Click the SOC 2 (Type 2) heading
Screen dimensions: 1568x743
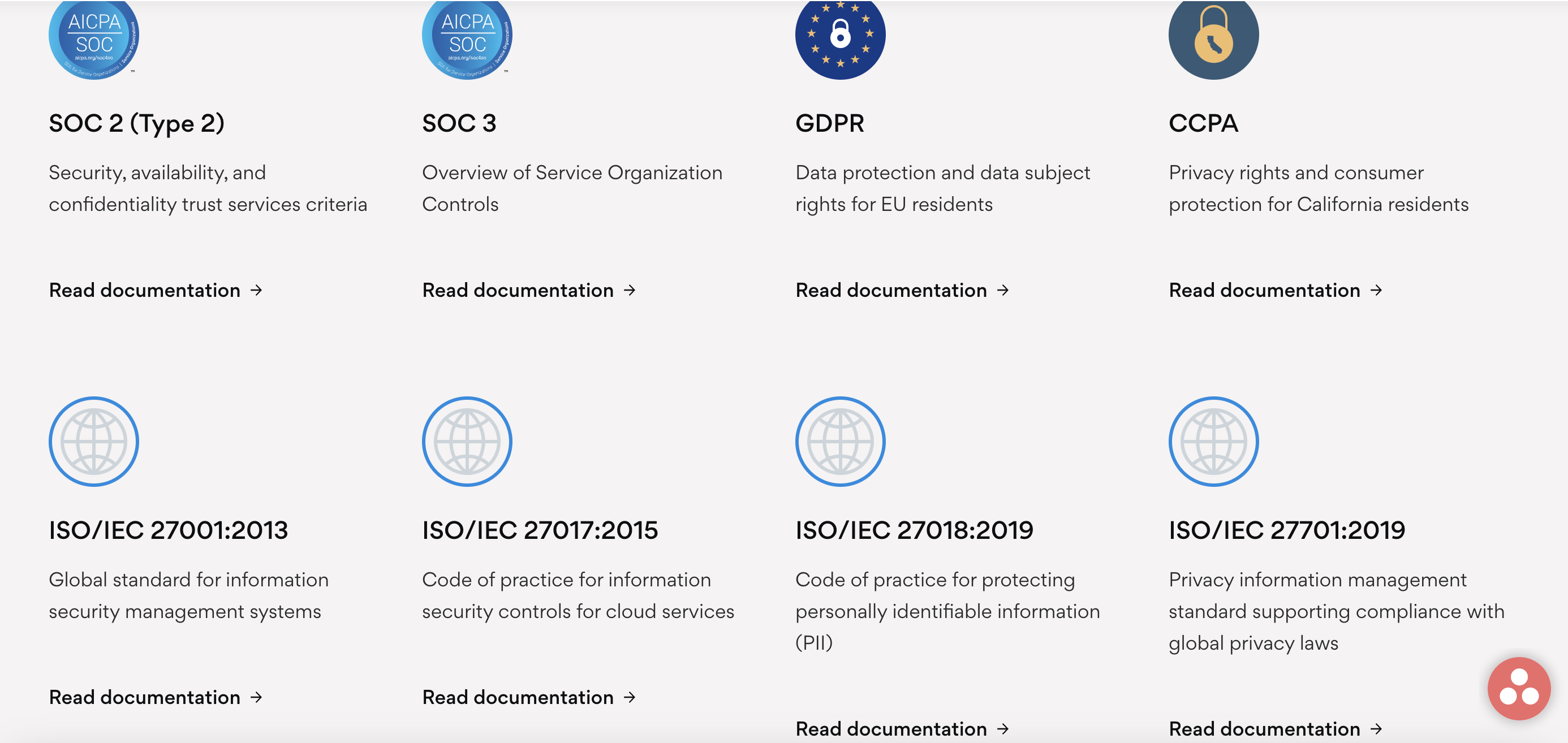(x=136, y=123)
